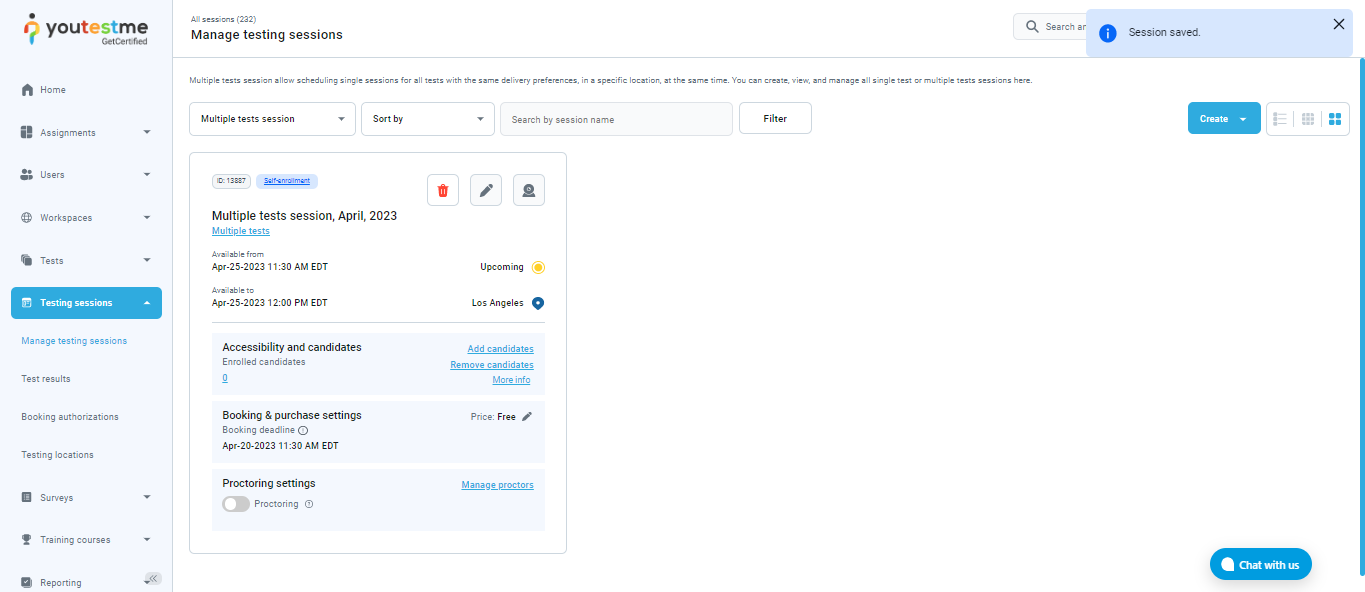Open the webcam proctoring icon button
Viewport: 1365px width, 592px height.
529,190
